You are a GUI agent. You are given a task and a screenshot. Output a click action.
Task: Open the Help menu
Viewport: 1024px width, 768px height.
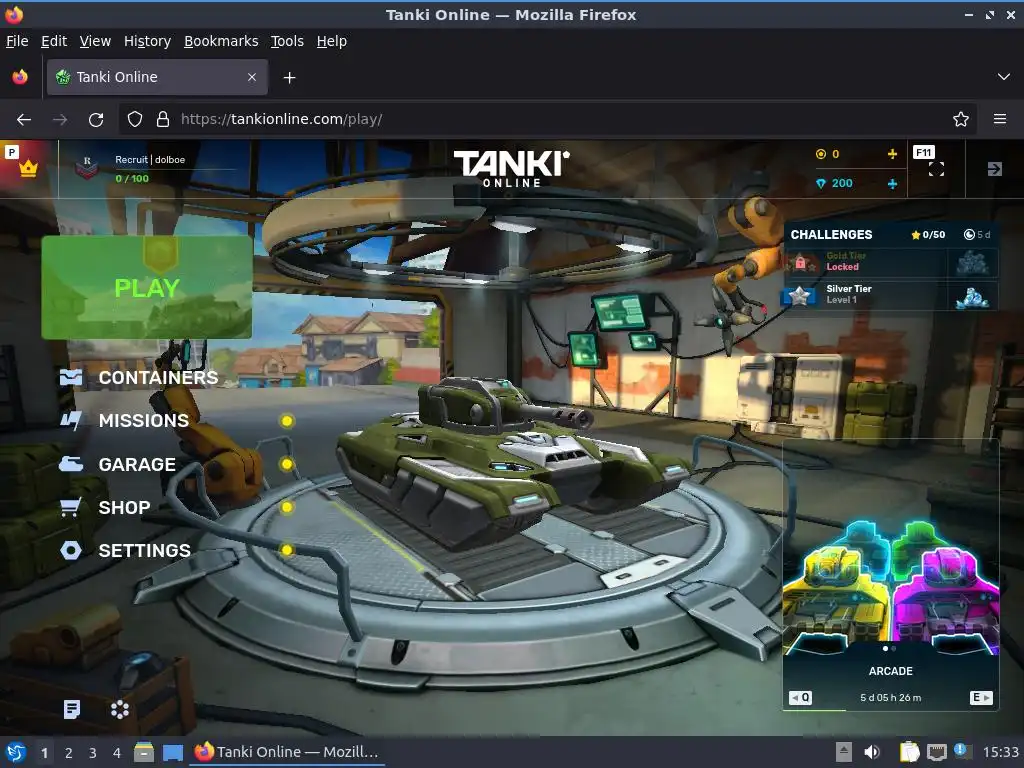click(332, 41)
